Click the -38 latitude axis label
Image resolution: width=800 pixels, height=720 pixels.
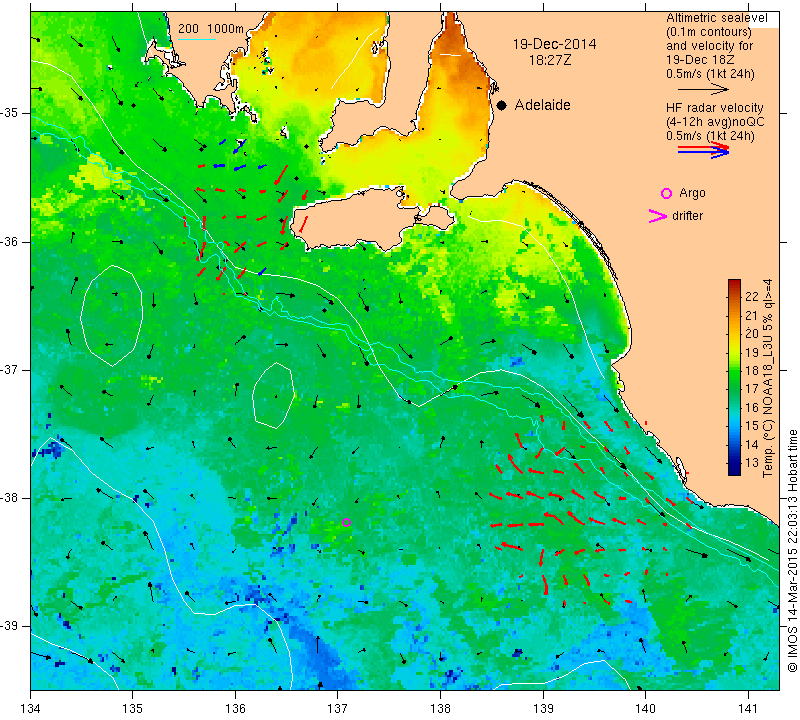[11, 498]
